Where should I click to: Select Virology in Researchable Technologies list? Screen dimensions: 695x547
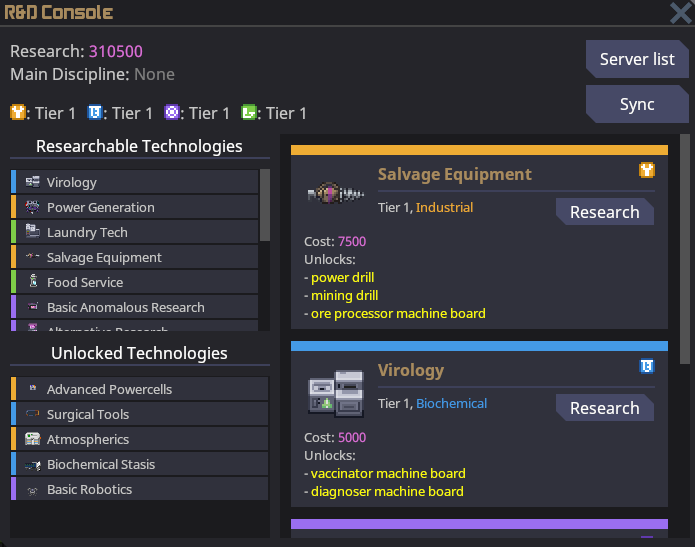tap(135, 182)
